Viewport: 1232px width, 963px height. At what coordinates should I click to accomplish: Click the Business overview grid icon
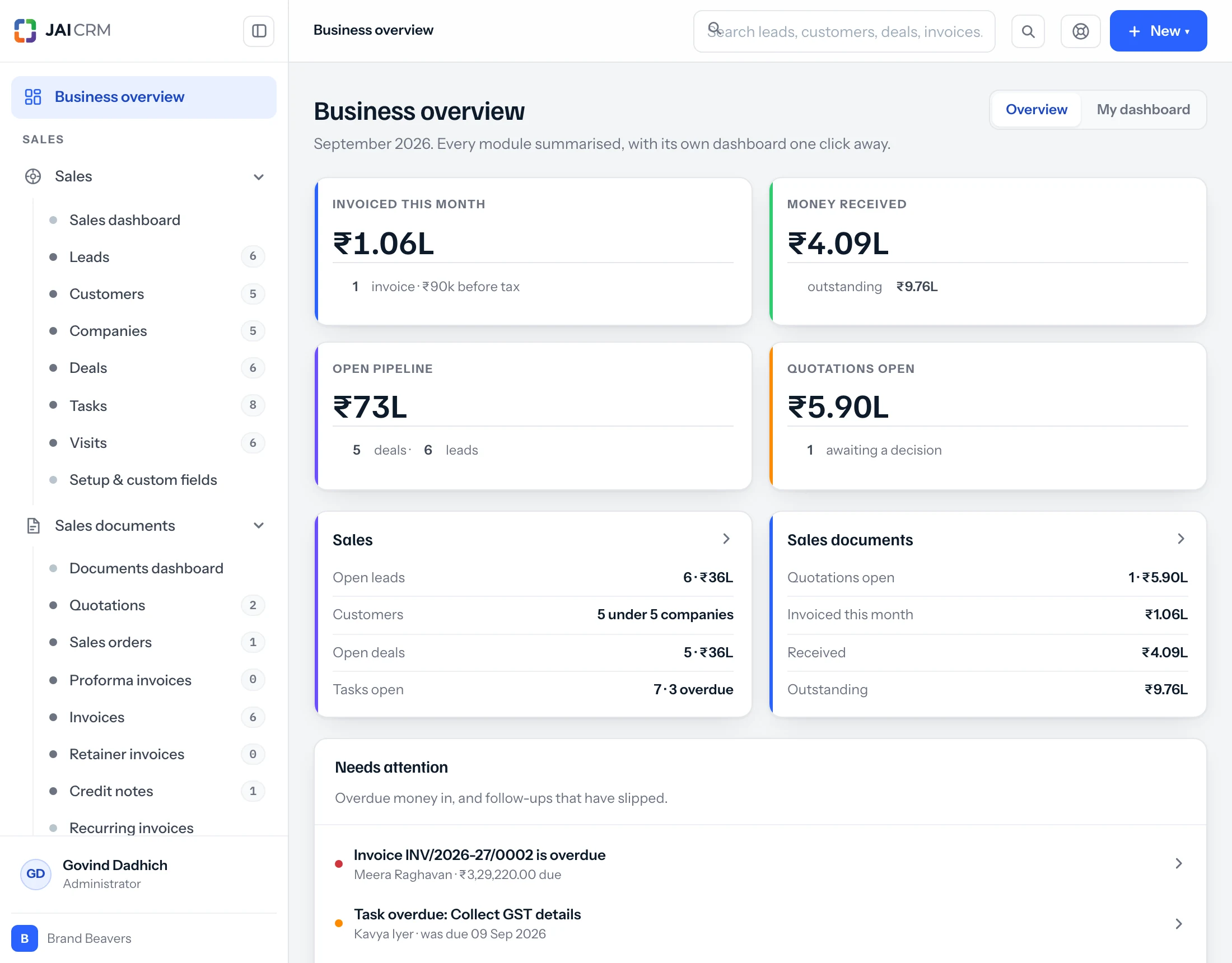[x=33, y=97]
